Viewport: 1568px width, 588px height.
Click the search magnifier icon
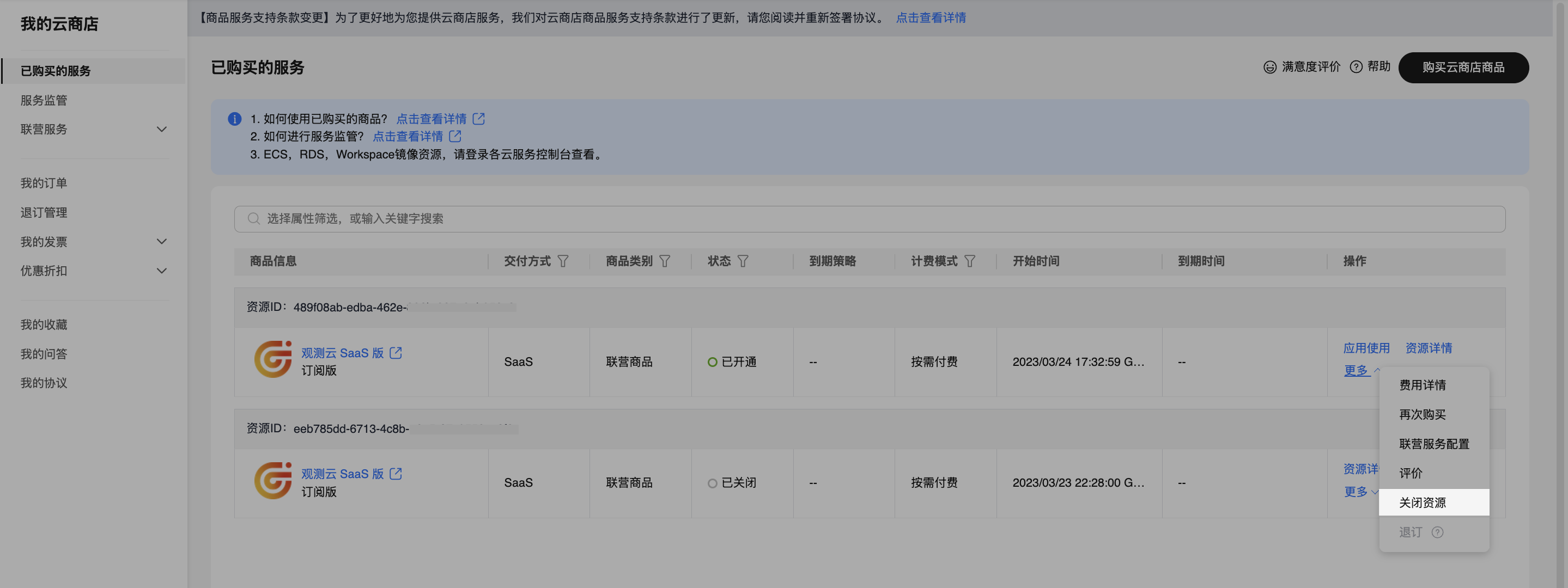[x=254, y=218]
